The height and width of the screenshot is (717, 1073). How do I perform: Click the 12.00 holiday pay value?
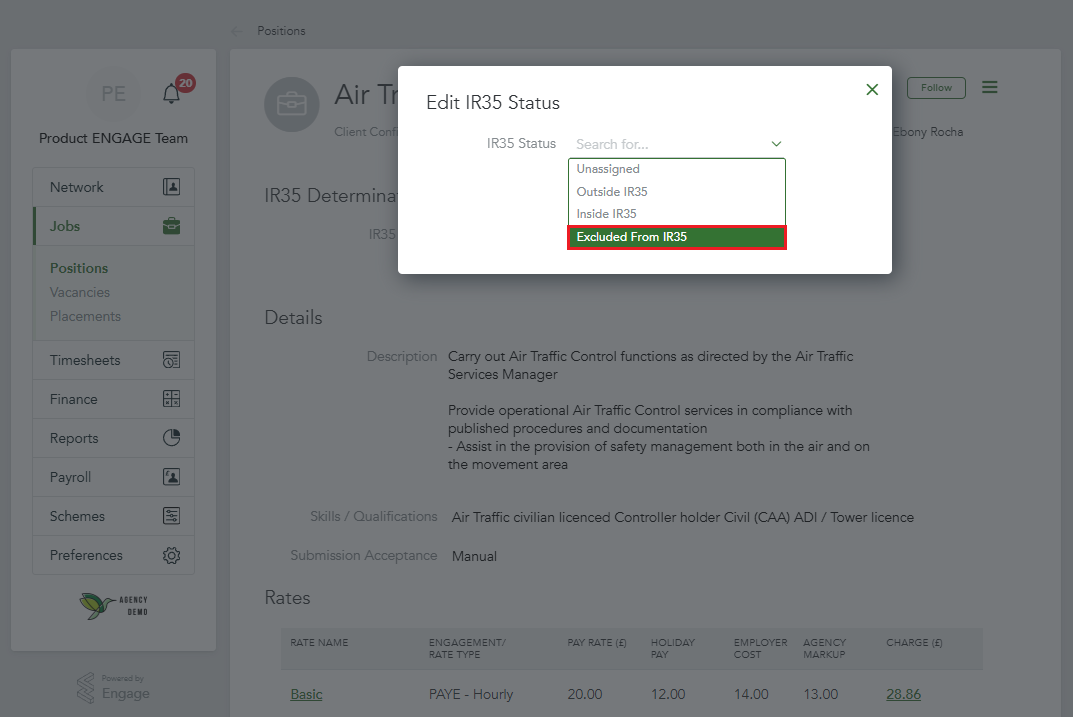click(x=668, y=694)
